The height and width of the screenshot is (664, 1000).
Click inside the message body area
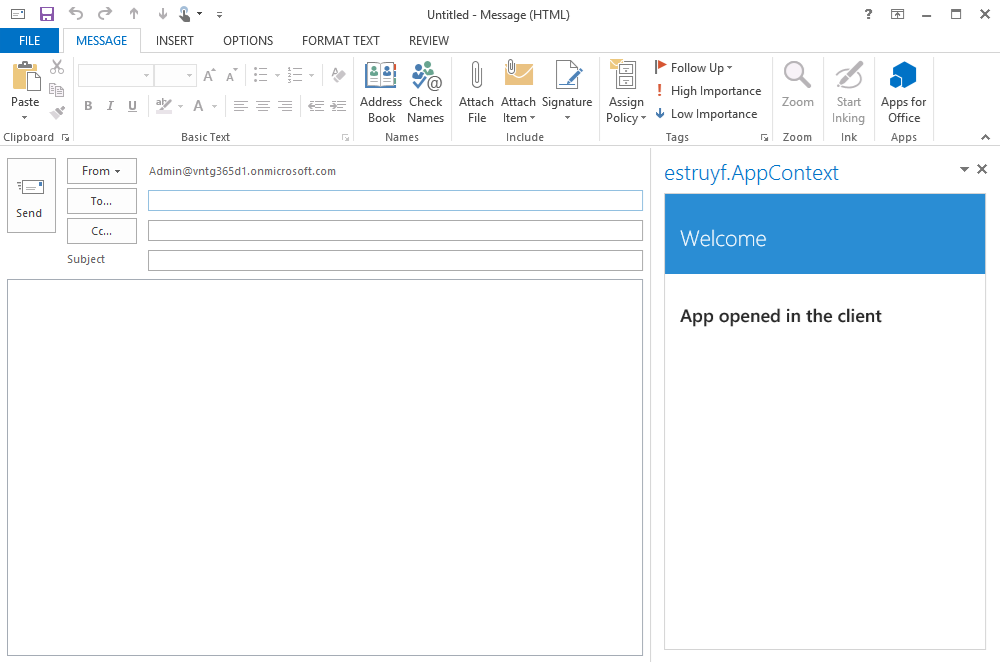click(x=325, y=467)
